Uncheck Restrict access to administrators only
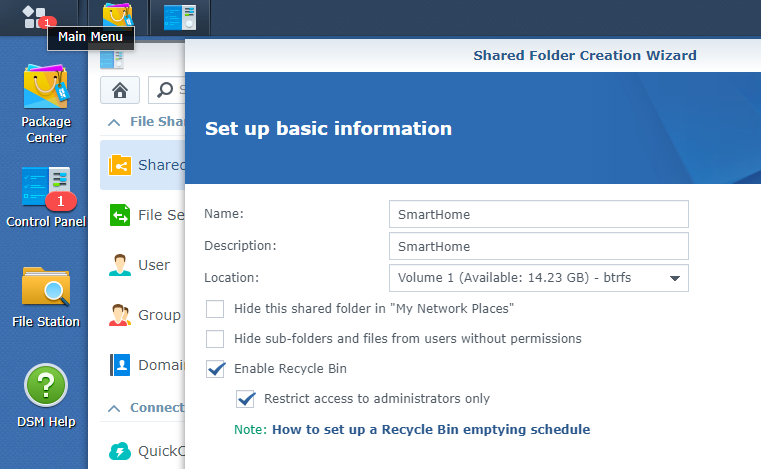This screenshot has width=761, height=469. point(245,399)
